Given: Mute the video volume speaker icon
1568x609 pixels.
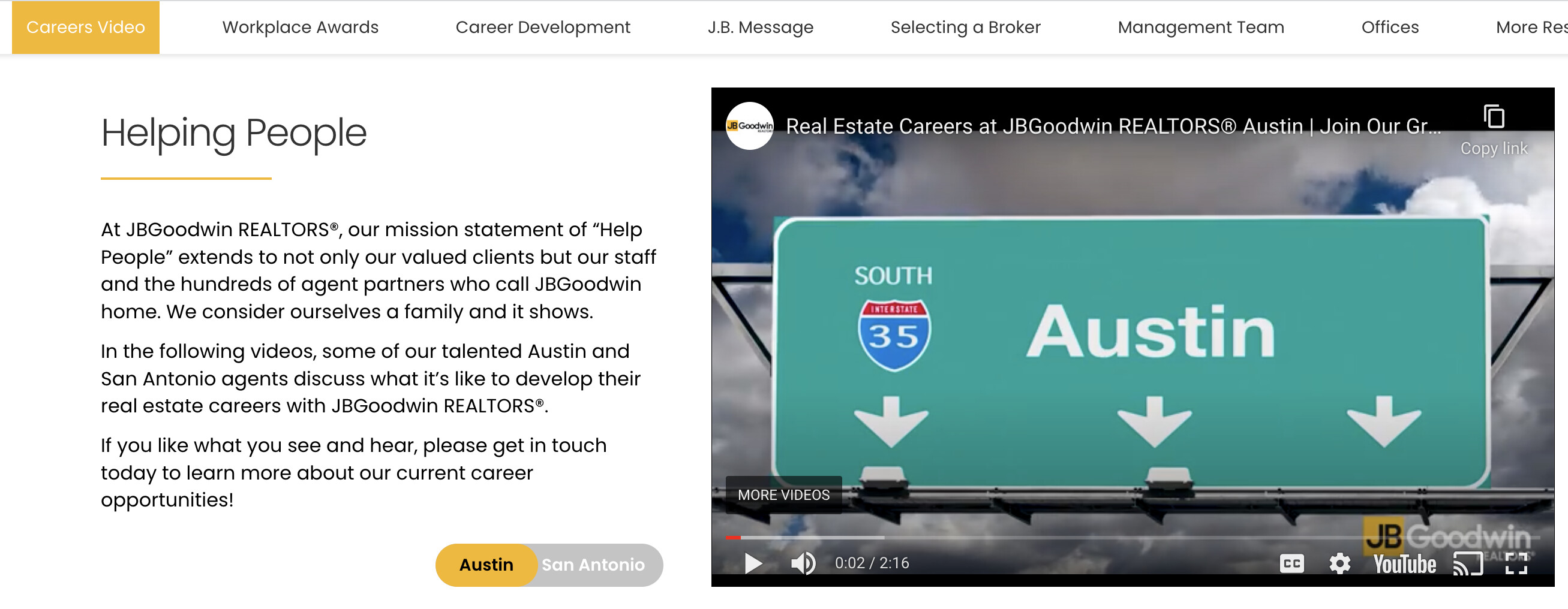Looking at the screenshot, I should tap(803, 563).
